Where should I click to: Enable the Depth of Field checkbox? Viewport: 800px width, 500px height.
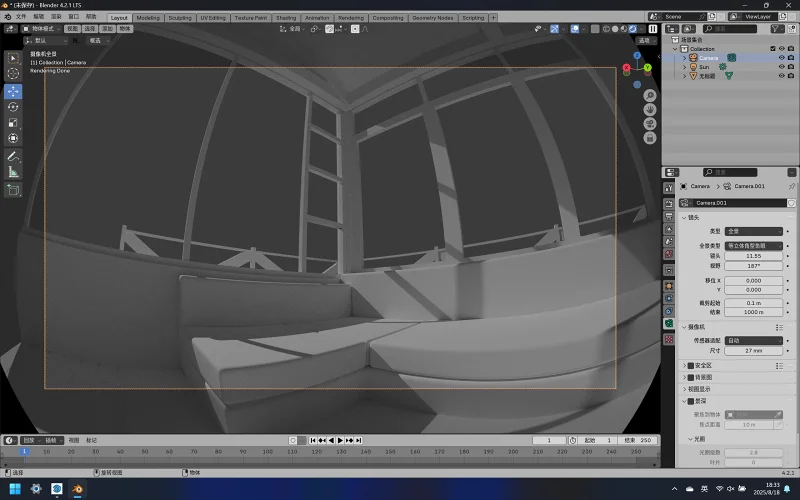[691, 402]
